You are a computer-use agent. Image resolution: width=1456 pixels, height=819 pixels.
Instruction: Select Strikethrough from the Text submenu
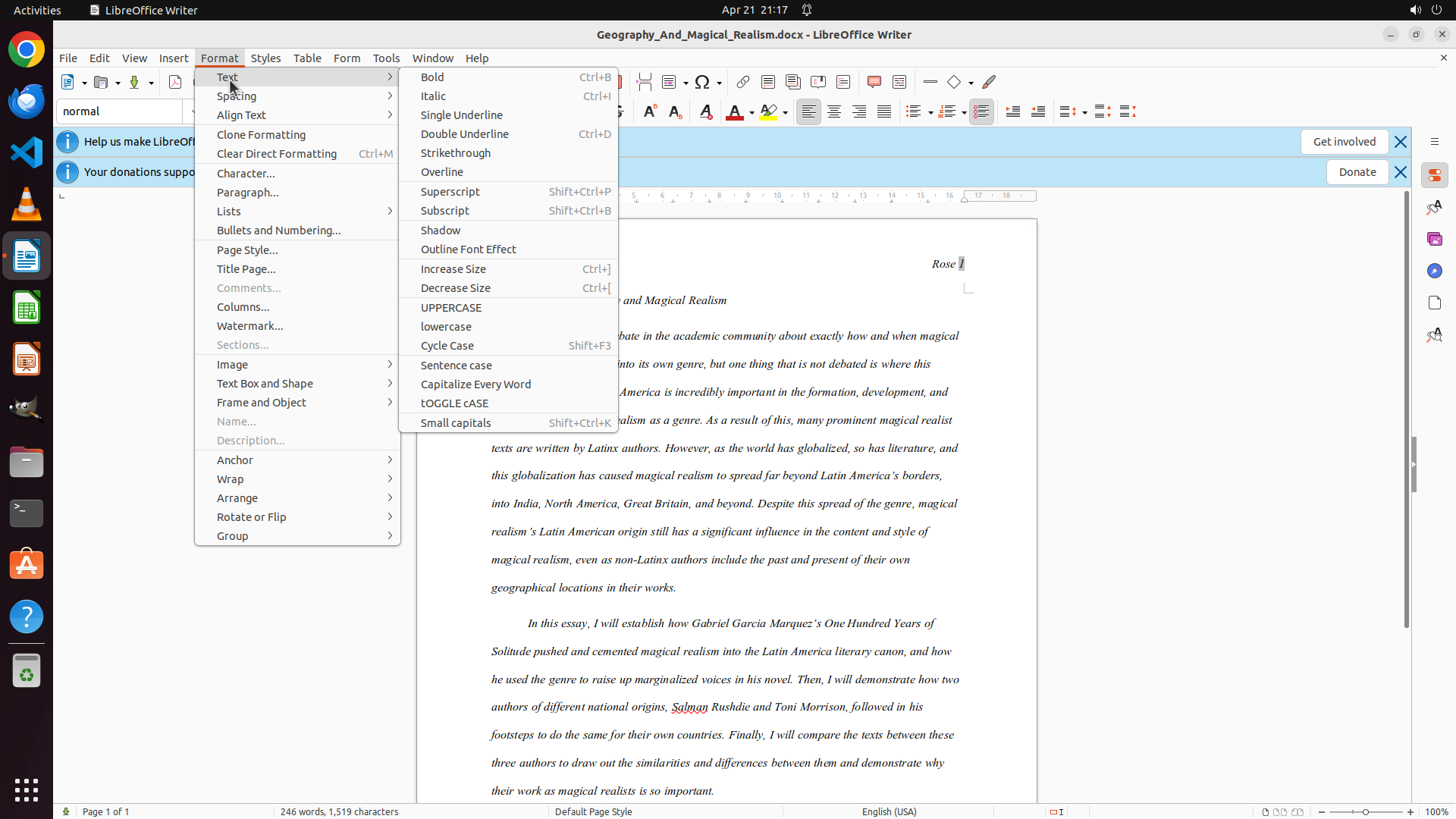(x=455, y=153)
